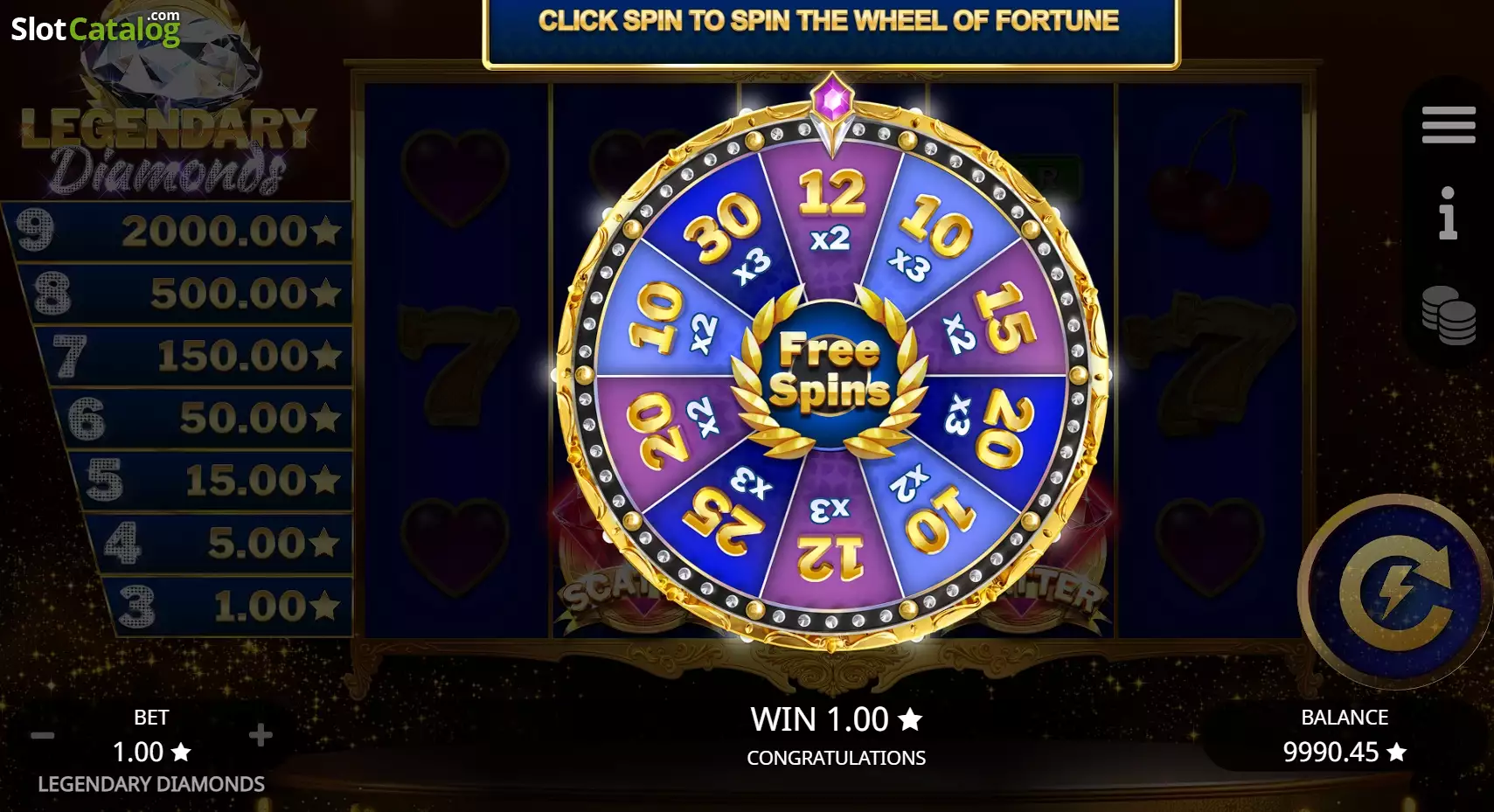Click the 6 diamonds 50.00 paytable row
Image resolution: width=1494 pixels, height=812 pixels.
204,418
